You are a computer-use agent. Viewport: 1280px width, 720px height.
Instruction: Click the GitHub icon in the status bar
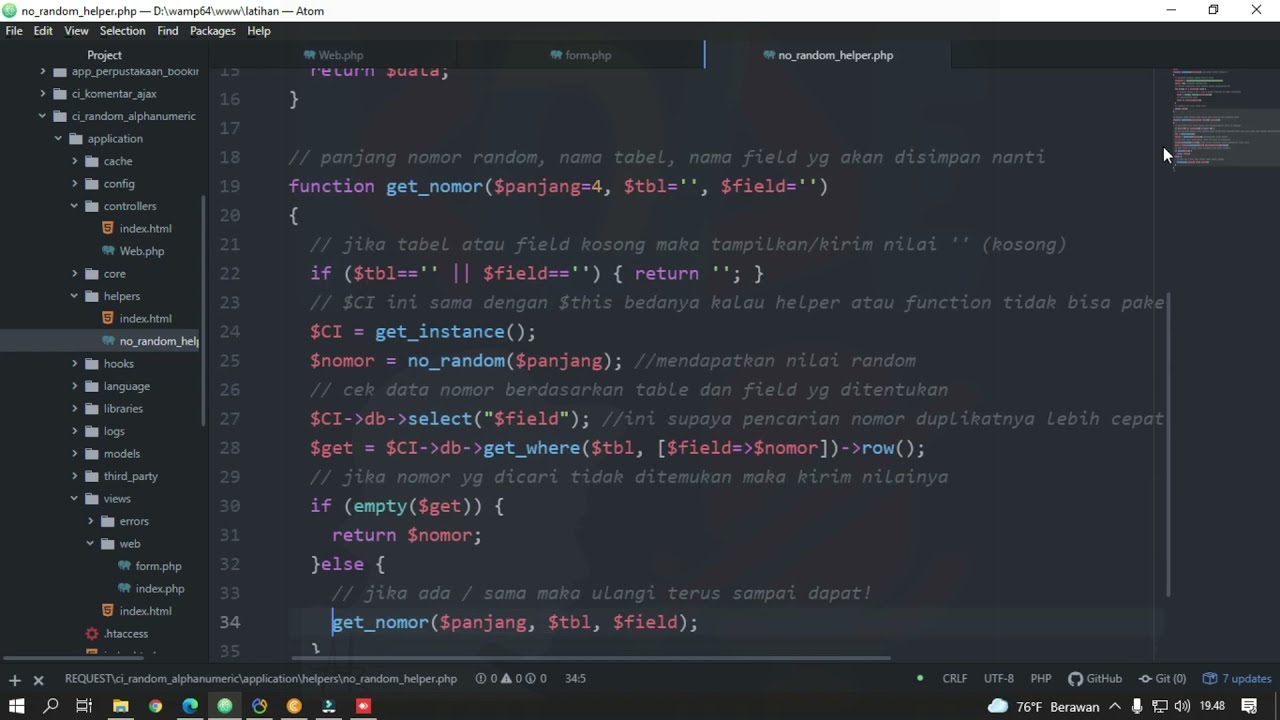coord(1075,678)
